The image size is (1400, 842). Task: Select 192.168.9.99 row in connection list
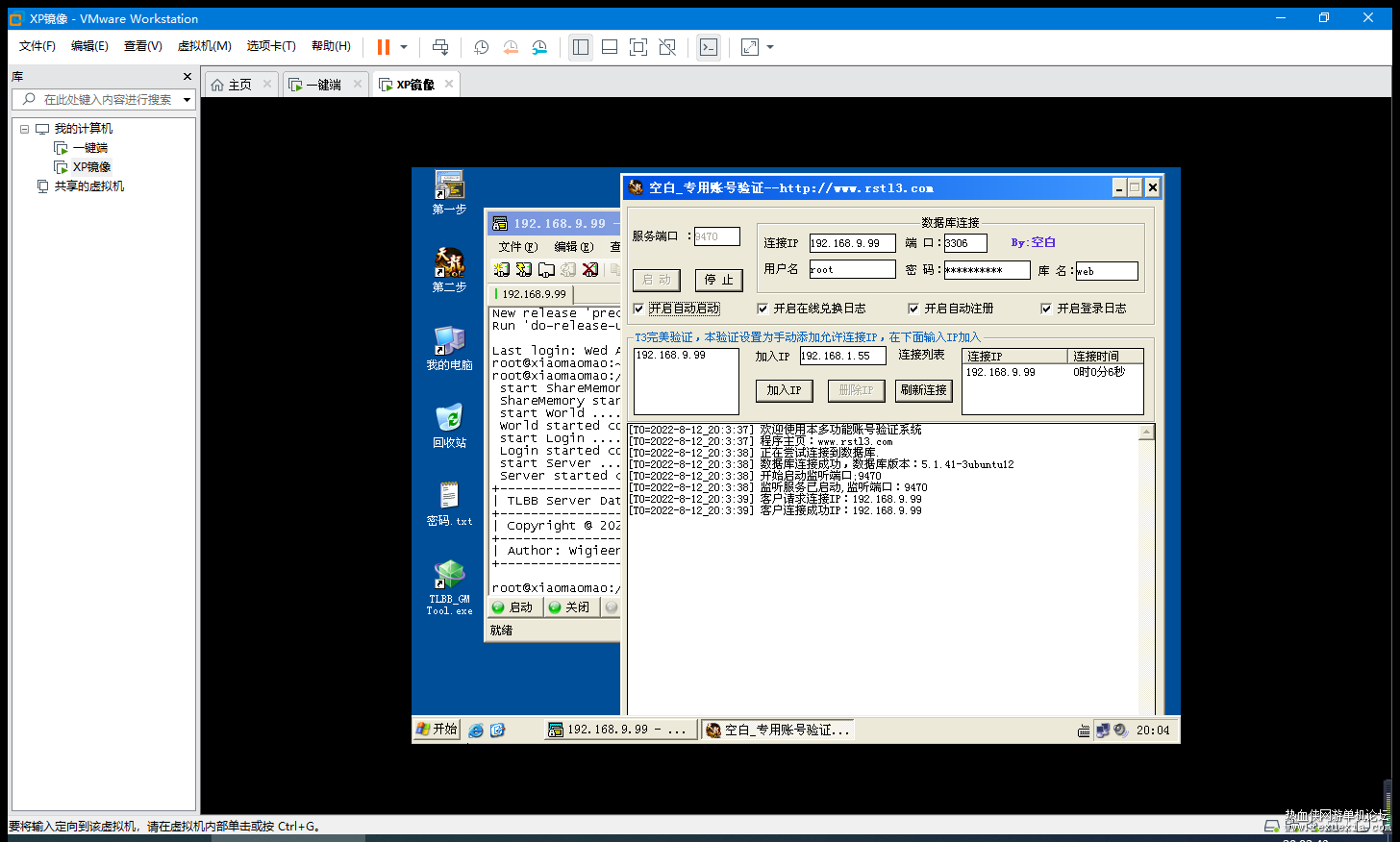(x=1052, y=372)
